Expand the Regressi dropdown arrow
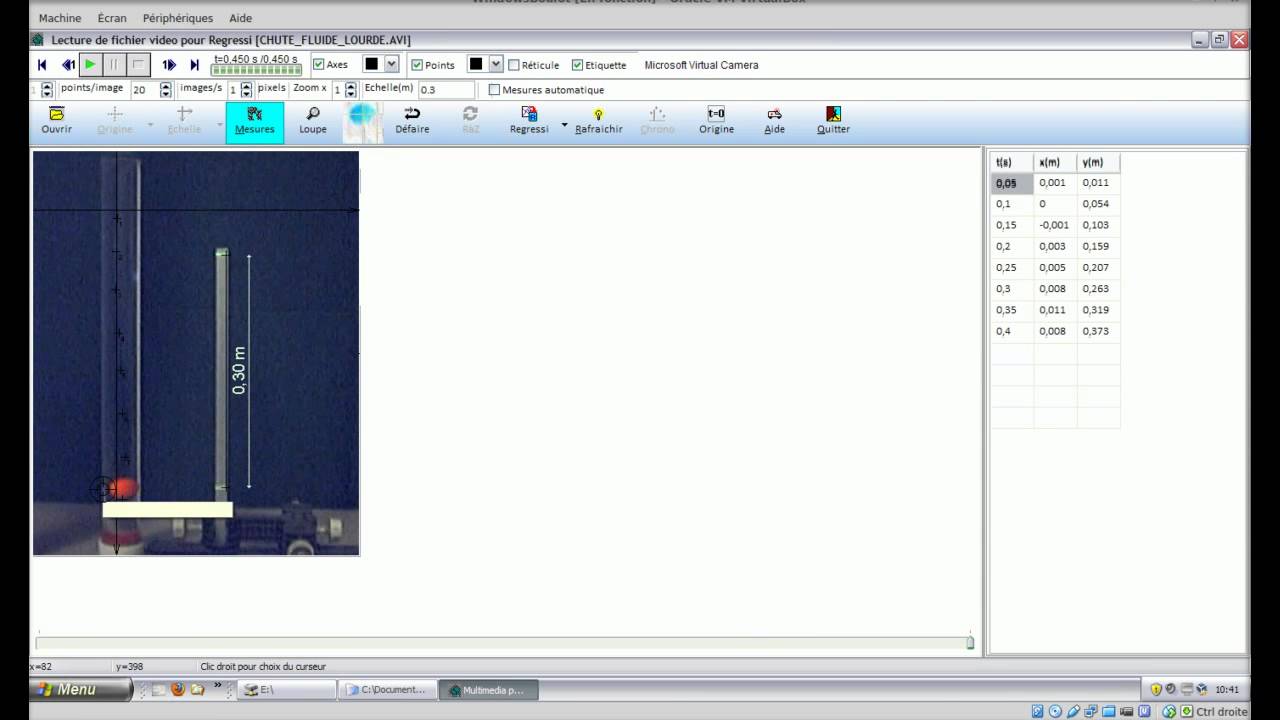Viewport: 1280px width, 720px height. (x=564, y=125)
